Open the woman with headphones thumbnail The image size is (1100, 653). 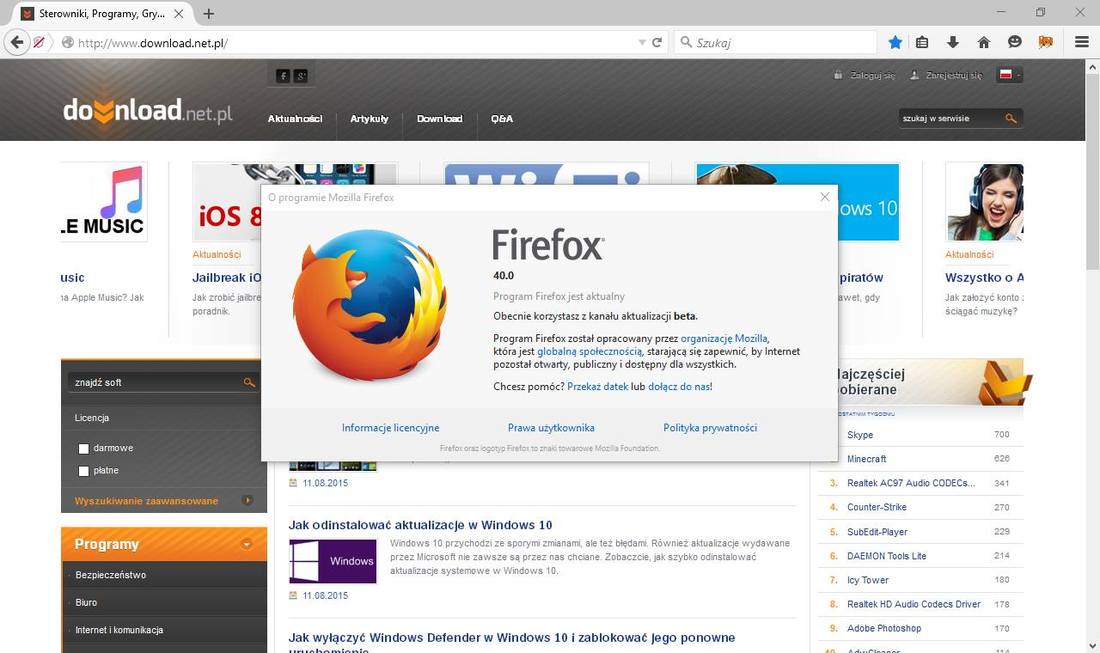point(984,202)
